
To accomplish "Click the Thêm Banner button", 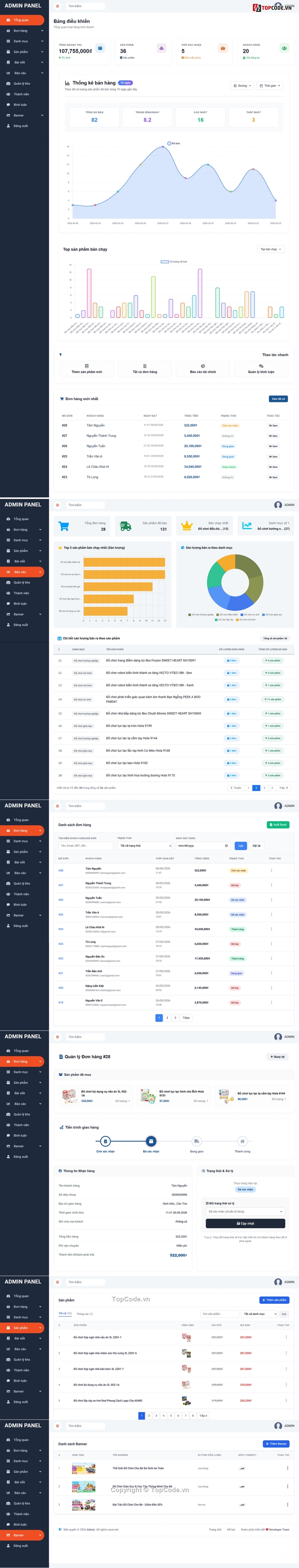I will (277, 1443).
